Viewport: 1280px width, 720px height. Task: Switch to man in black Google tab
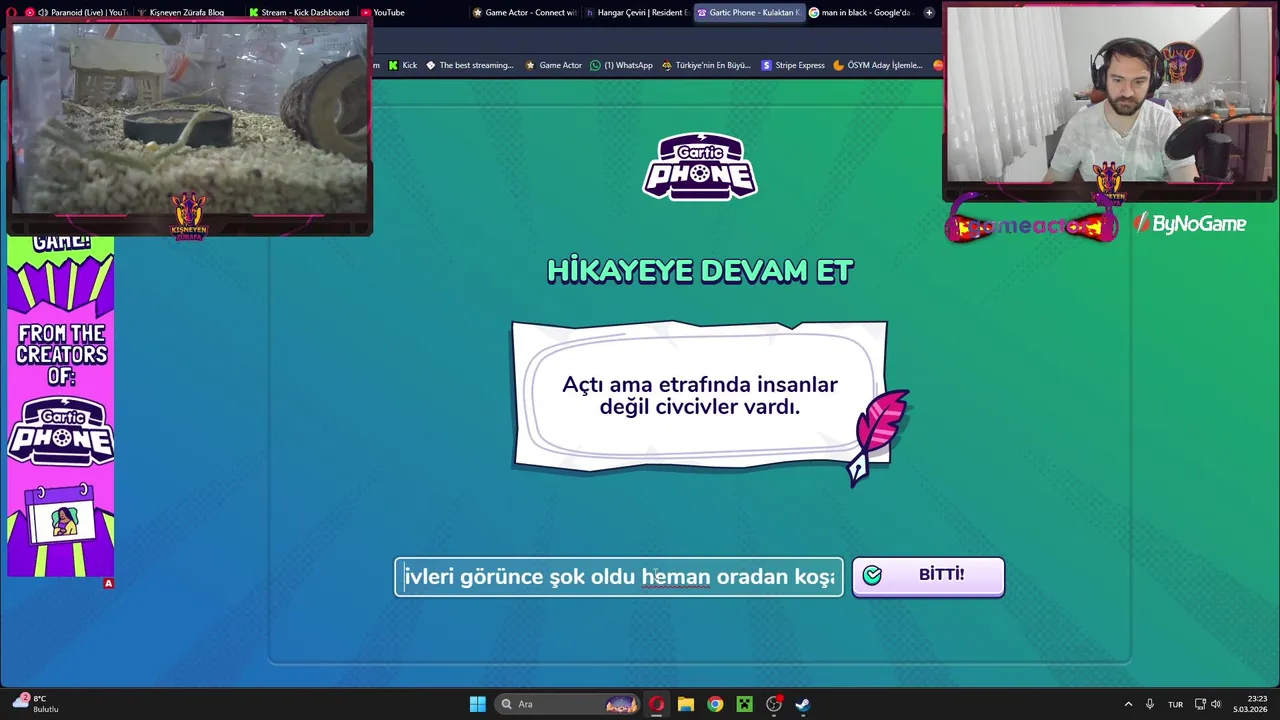click(x=859, y=12)
